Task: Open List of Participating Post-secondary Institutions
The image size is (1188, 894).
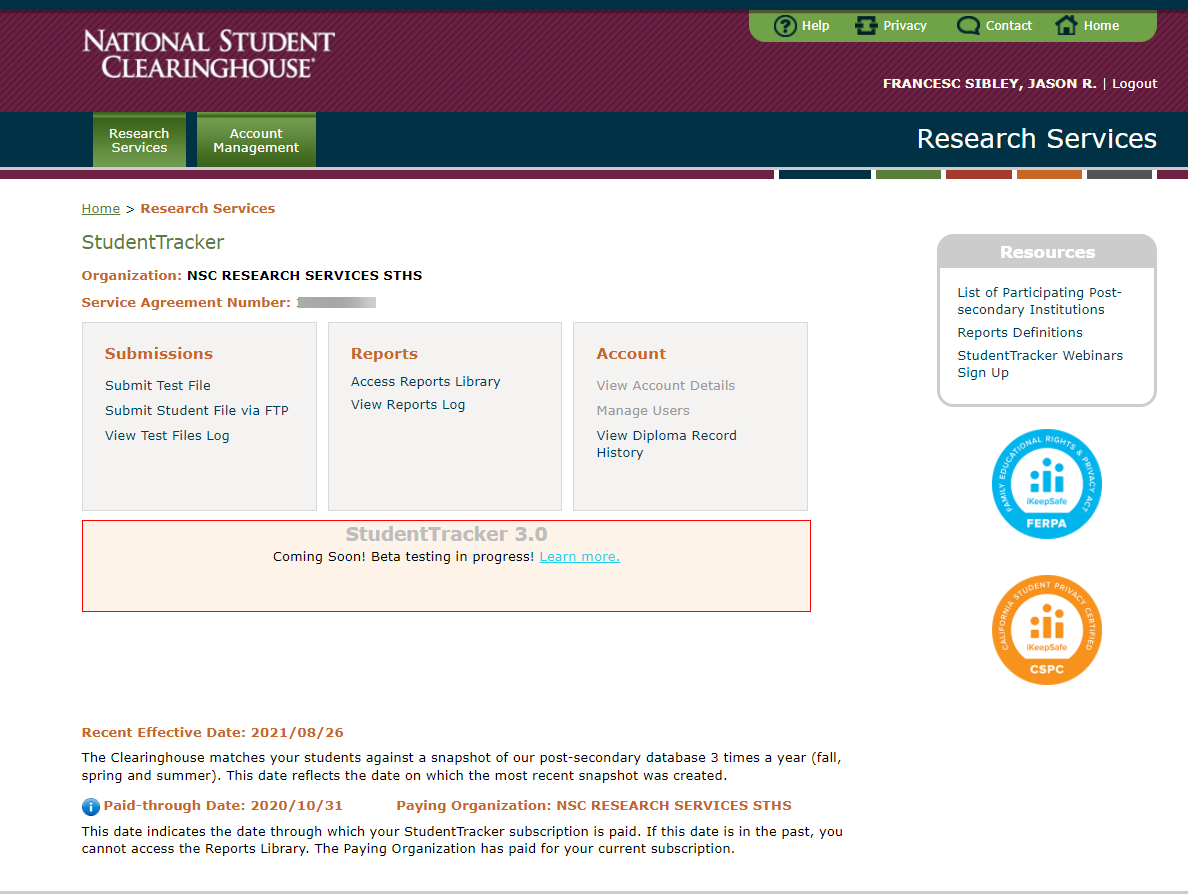Action: tap(1039, 301)
